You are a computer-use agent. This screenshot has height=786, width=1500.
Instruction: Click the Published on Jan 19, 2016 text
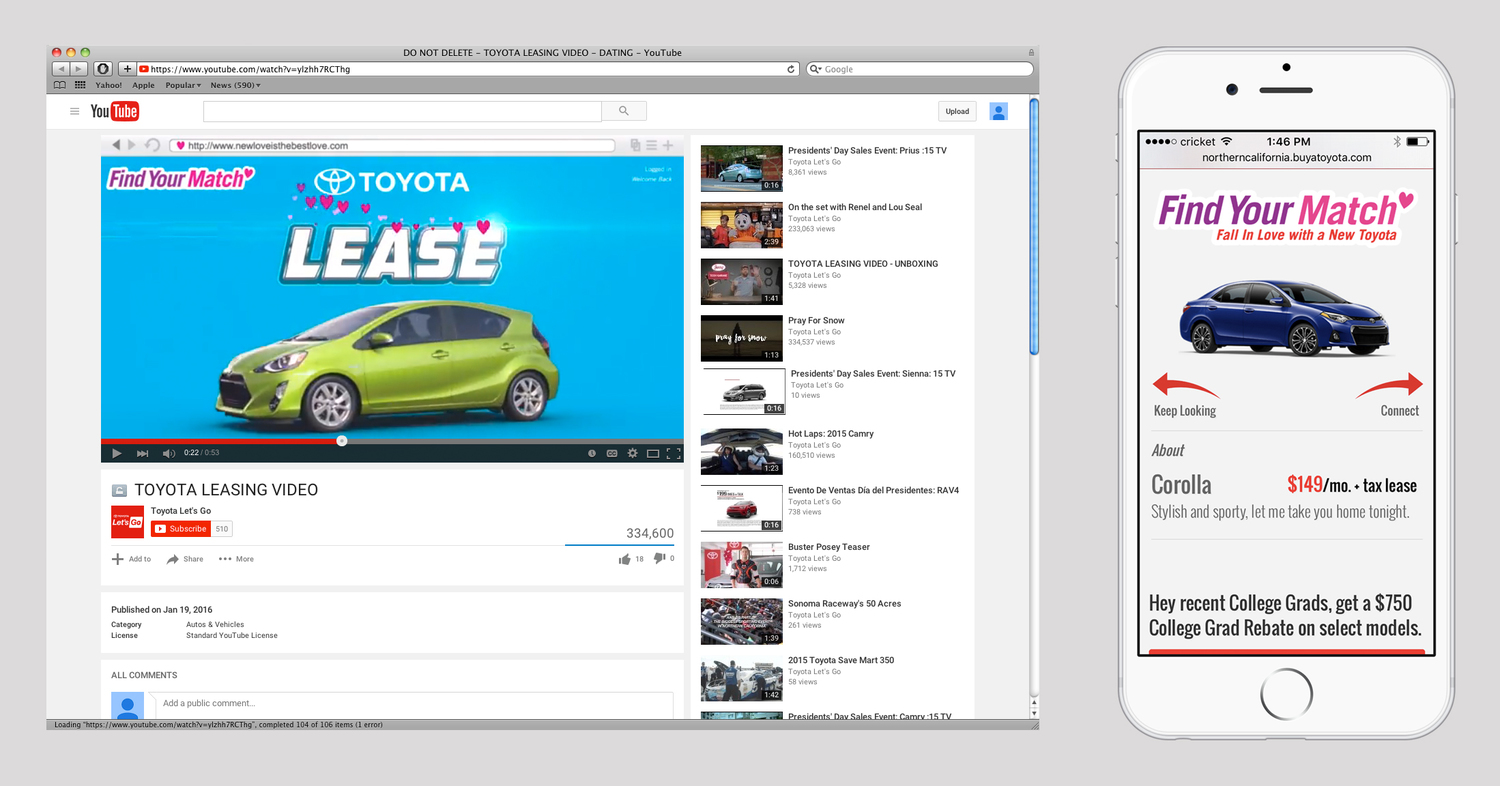pos(162,610)
